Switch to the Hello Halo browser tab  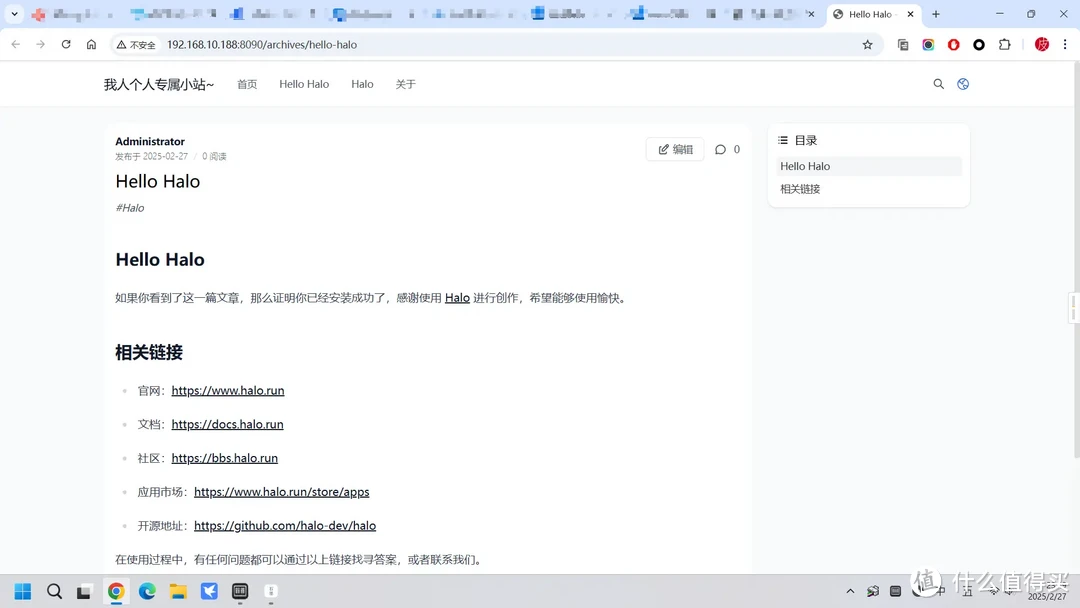click(x=872, y=14)
